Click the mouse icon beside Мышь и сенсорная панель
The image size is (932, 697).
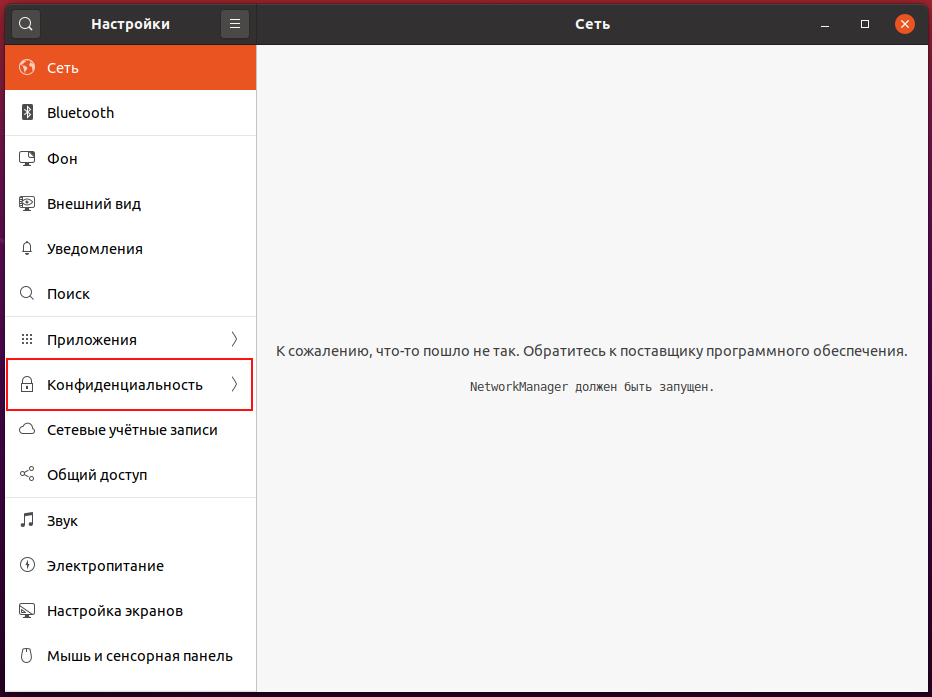pyautogui.click(x=27, y=655)
